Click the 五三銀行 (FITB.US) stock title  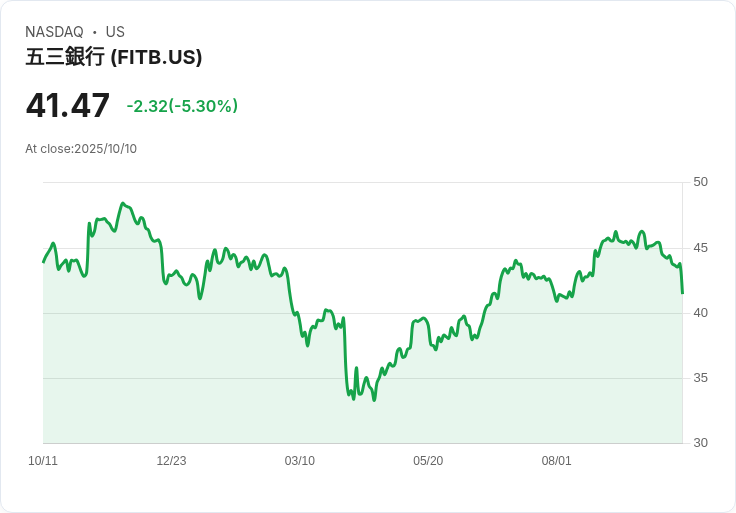point(114,57)
